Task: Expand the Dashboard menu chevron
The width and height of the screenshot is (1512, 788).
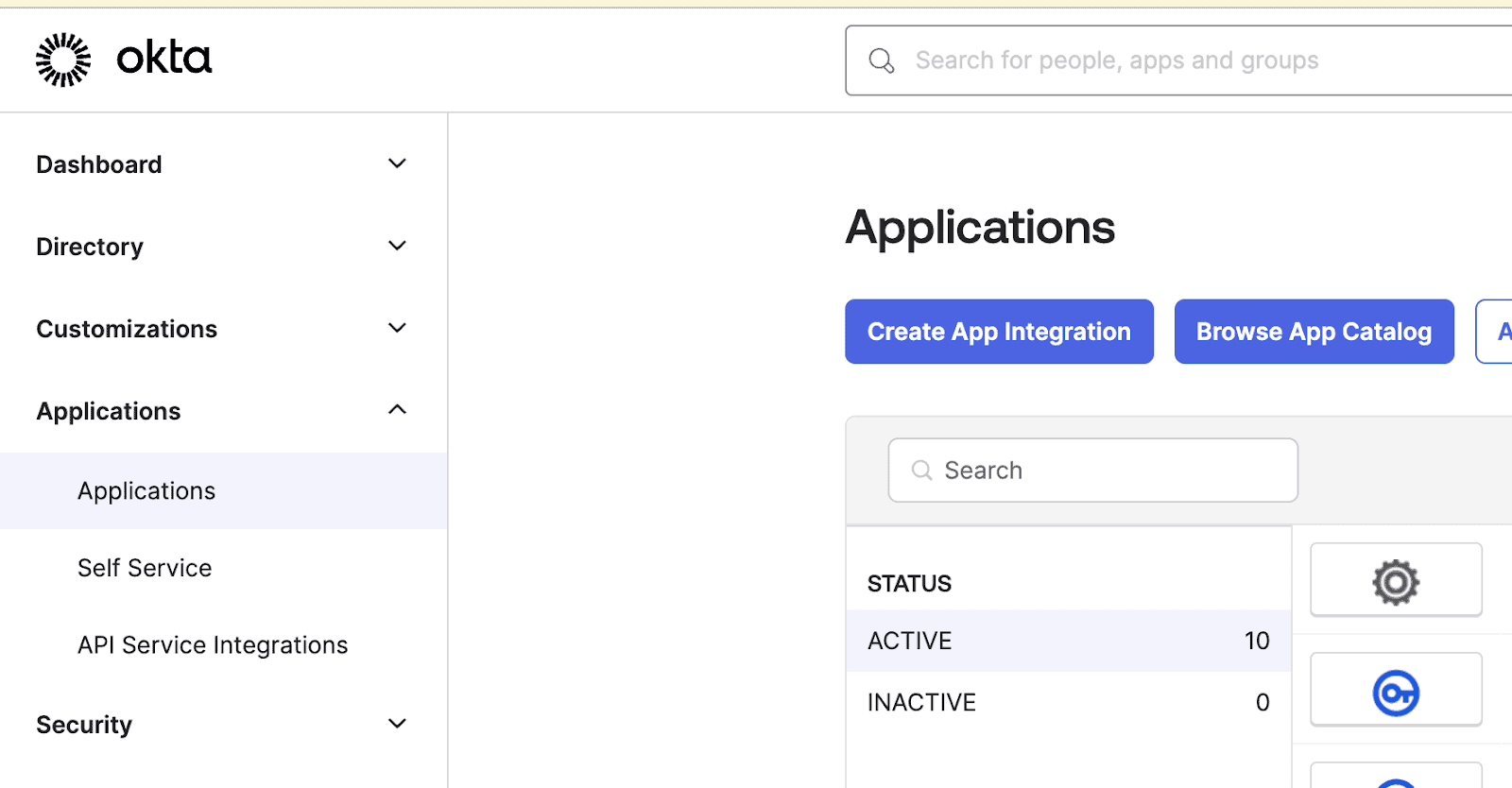Action: 397,163
